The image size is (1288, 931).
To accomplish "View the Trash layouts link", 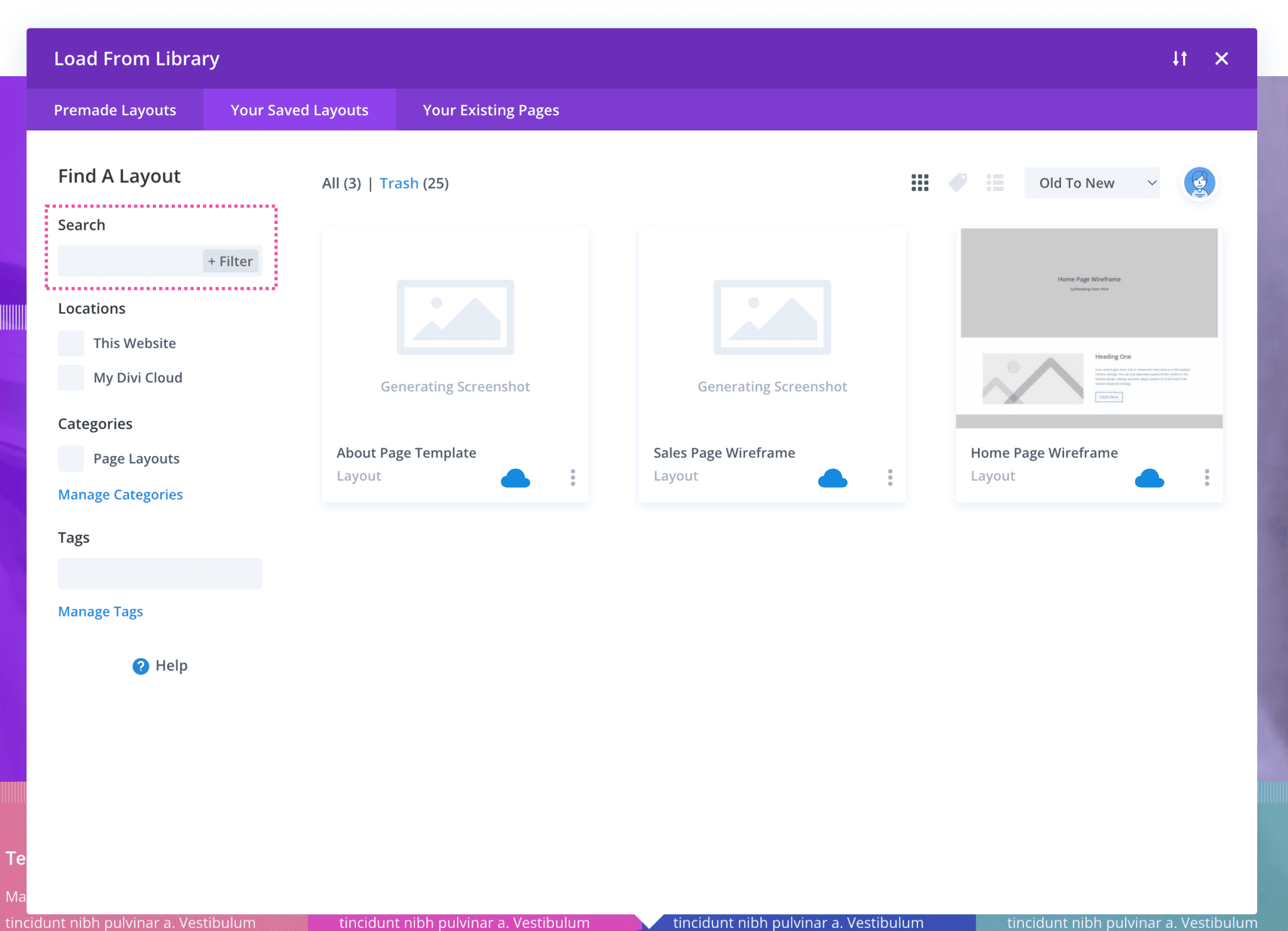I will click(399, 183).
